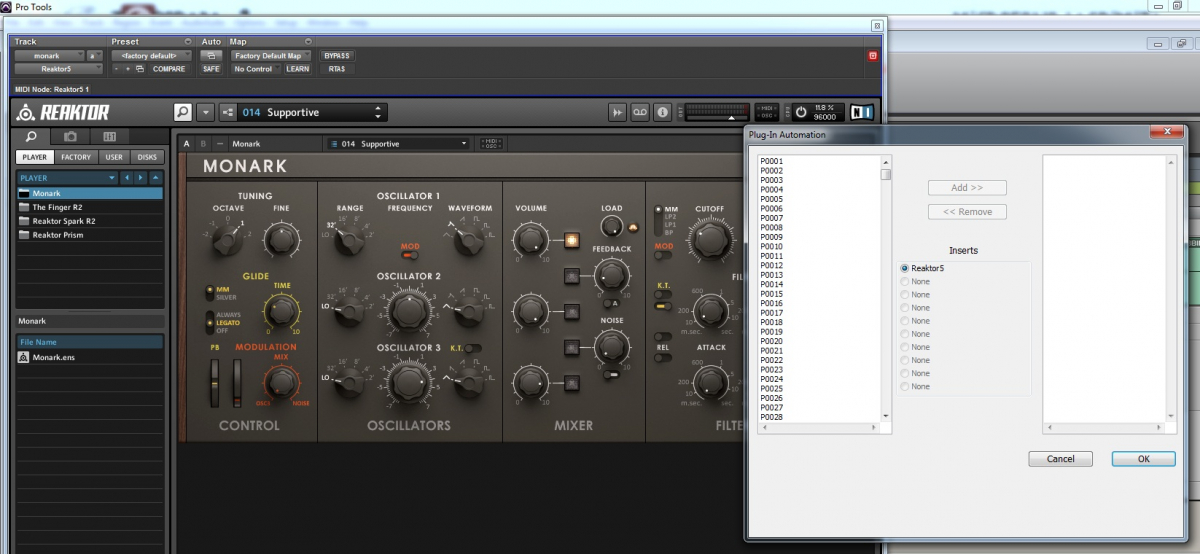Select The Finger R2 folder

point(90,207)
